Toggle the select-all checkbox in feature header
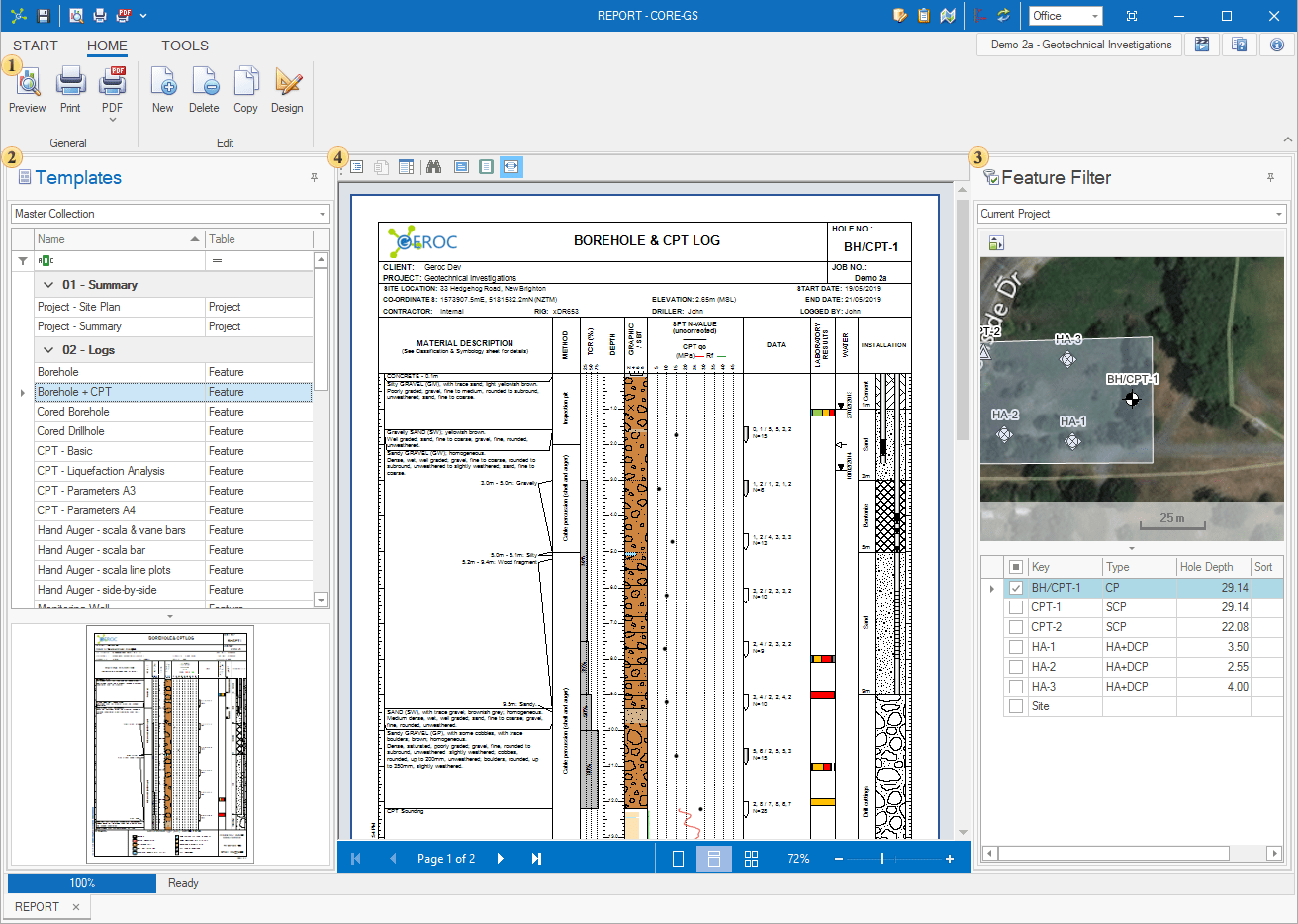Image resolution: width=1298 pixels, height=924 pixels. pos(1016,567)
